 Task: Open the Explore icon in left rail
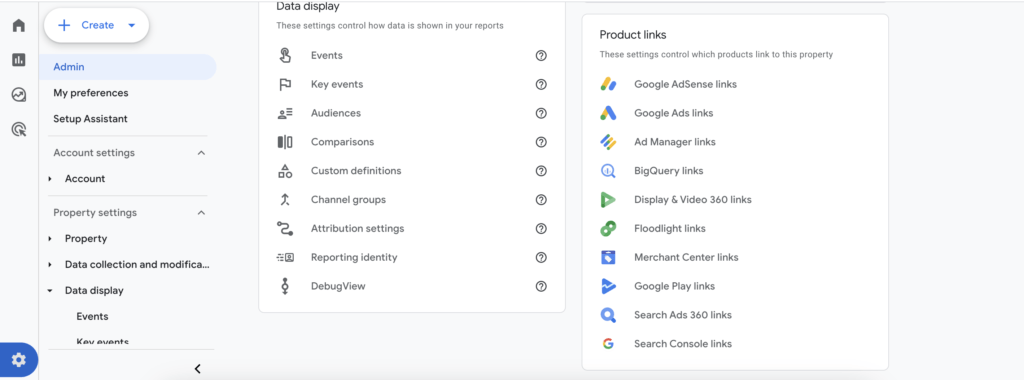[19, 95]
